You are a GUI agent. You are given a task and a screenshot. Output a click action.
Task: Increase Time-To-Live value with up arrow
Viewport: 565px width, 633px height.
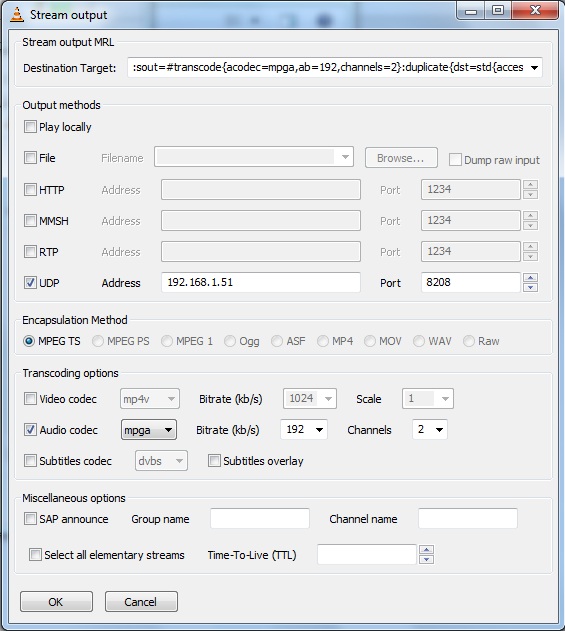click(x=427, y=549)
